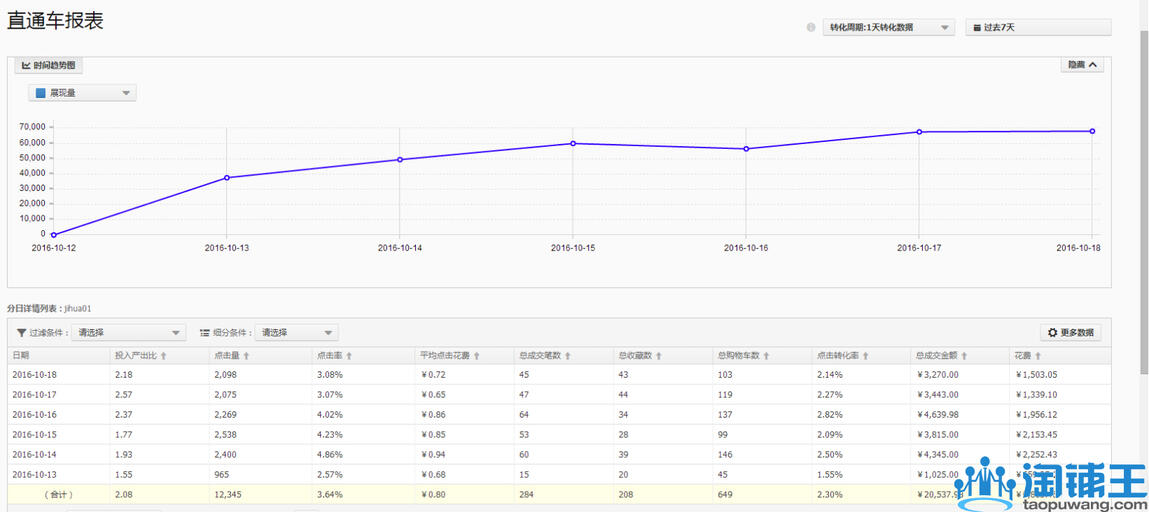
Task: Sort by 总收藏数 arrow icon
Action: [659, 356]
